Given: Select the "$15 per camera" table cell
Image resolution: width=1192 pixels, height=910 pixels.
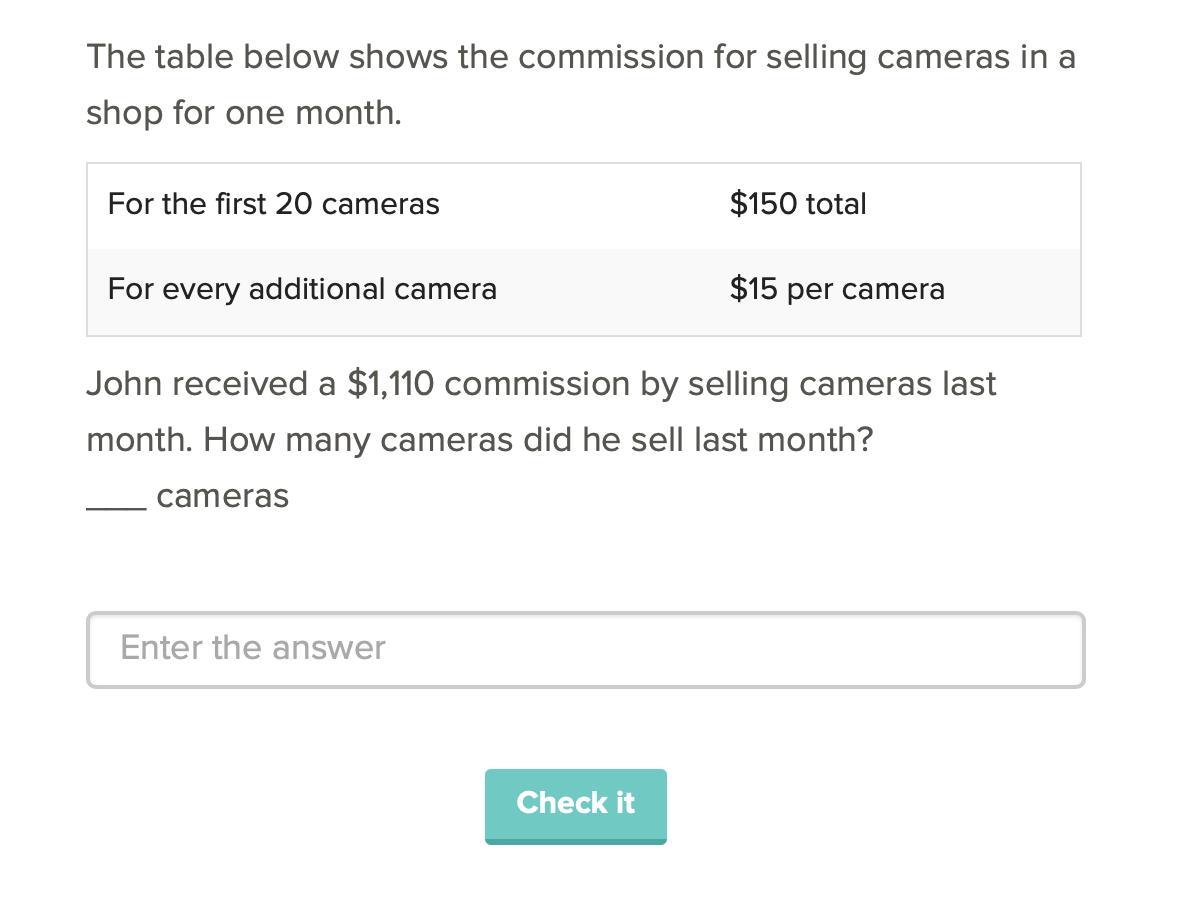Looking at the screenshot, I should [x=836, y=289].
